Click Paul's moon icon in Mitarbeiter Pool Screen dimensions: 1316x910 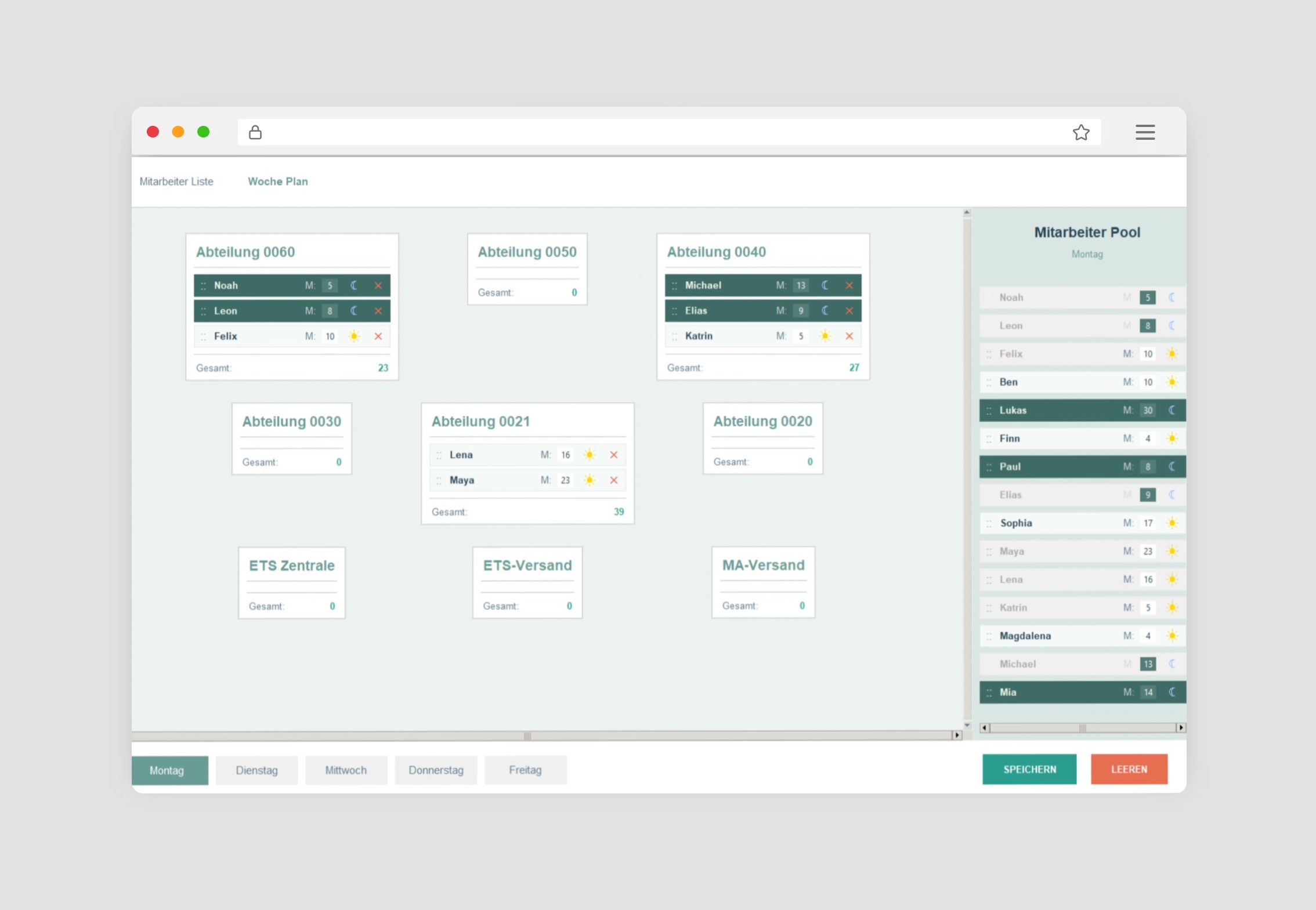click(x=1172, y=466)
